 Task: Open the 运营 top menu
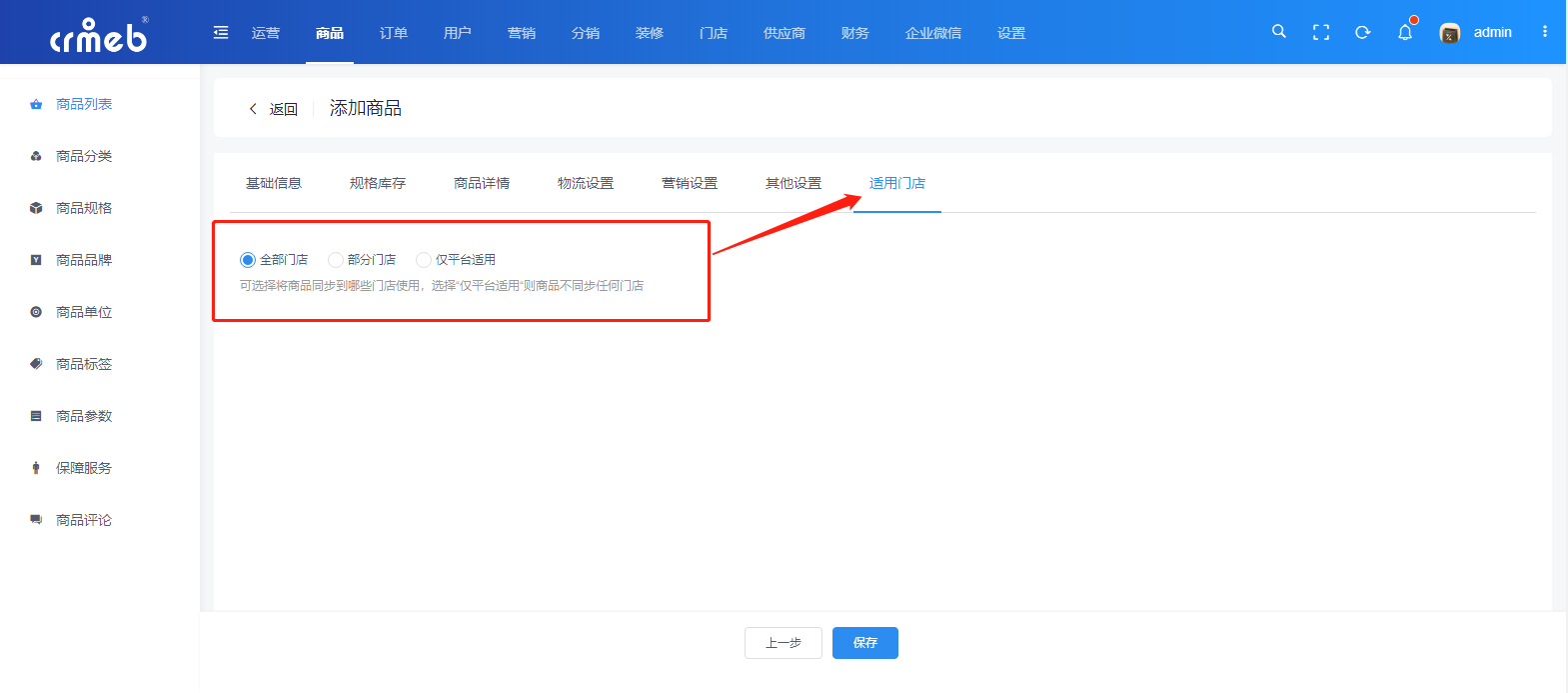point(266,33)
